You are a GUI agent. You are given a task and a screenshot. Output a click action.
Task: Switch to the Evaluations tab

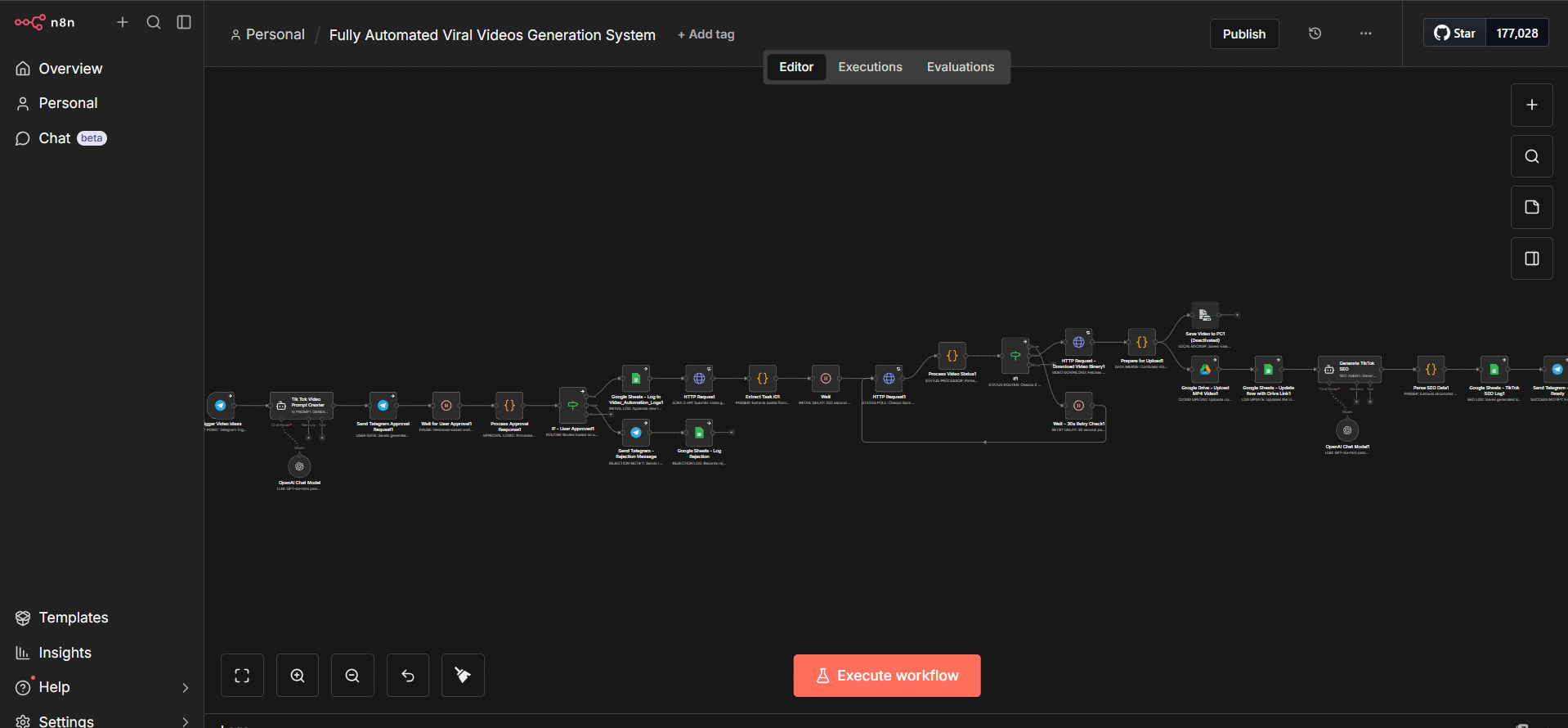point(961,67)
